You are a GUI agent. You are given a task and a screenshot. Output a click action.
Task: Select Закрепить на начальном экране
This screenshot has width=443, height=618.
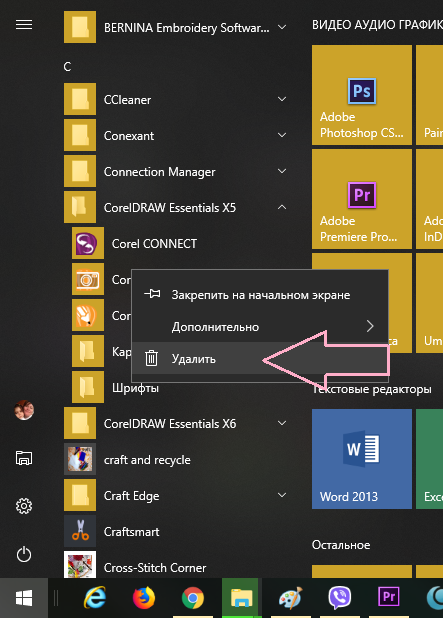[260, 294]
